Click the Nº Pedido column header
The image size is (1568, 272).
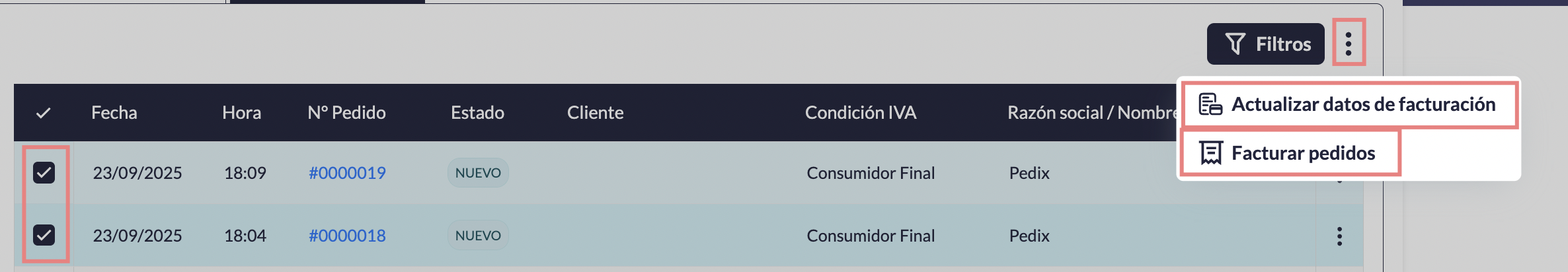click(x=346, y=113)
